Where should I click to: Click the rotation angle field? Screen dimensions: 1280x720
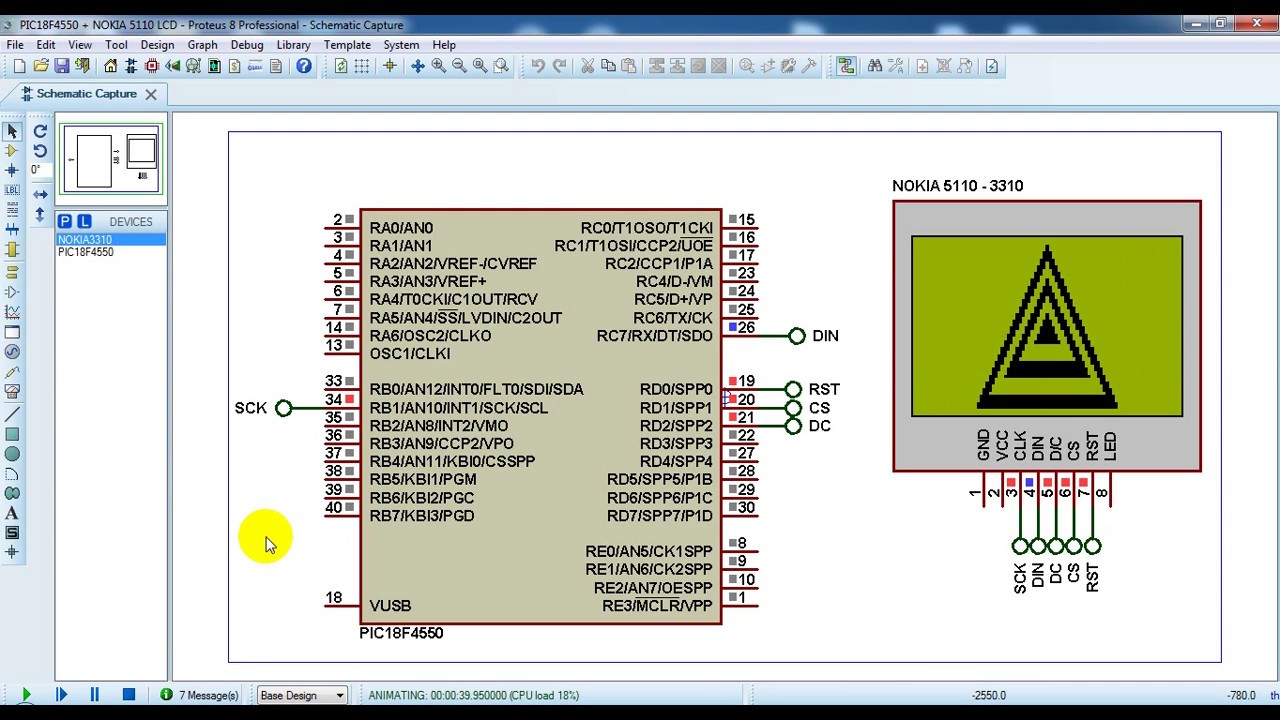[x=39, y=170]
